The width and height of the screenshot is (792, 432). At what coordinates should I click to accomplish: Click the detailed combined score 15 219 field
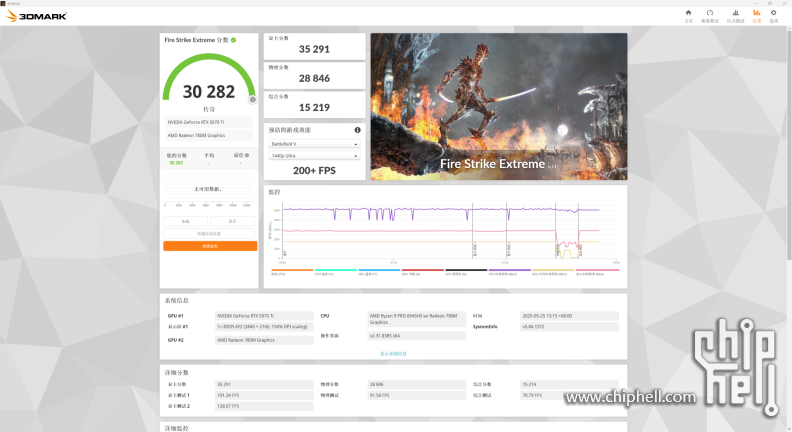[569, 384]
